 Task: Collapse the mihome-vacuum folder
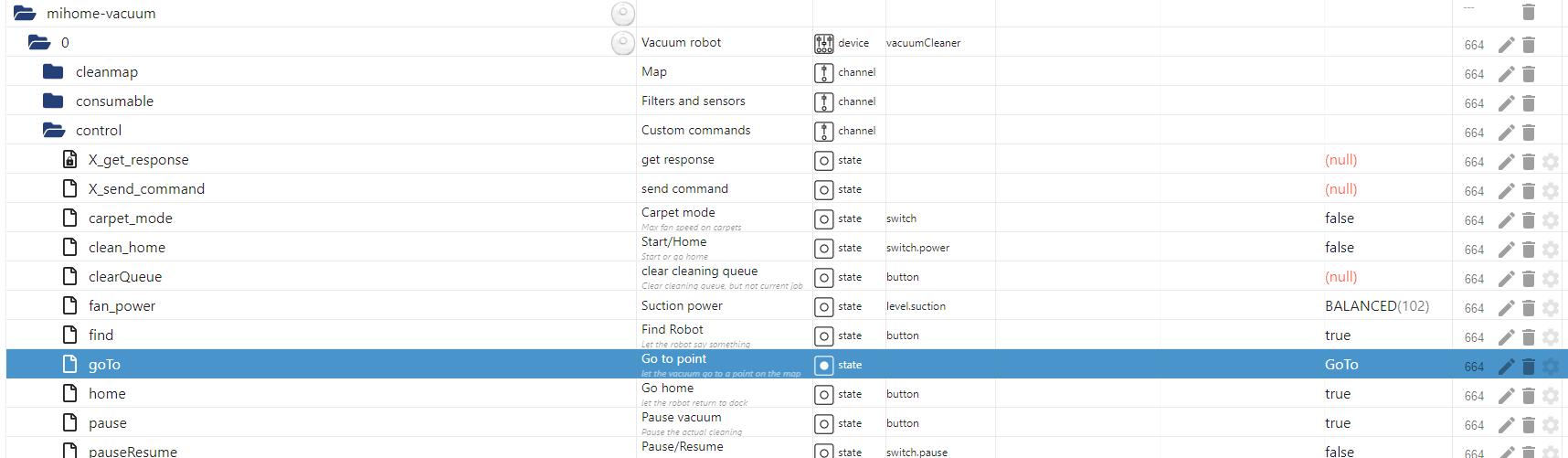[x=25, y=14]
